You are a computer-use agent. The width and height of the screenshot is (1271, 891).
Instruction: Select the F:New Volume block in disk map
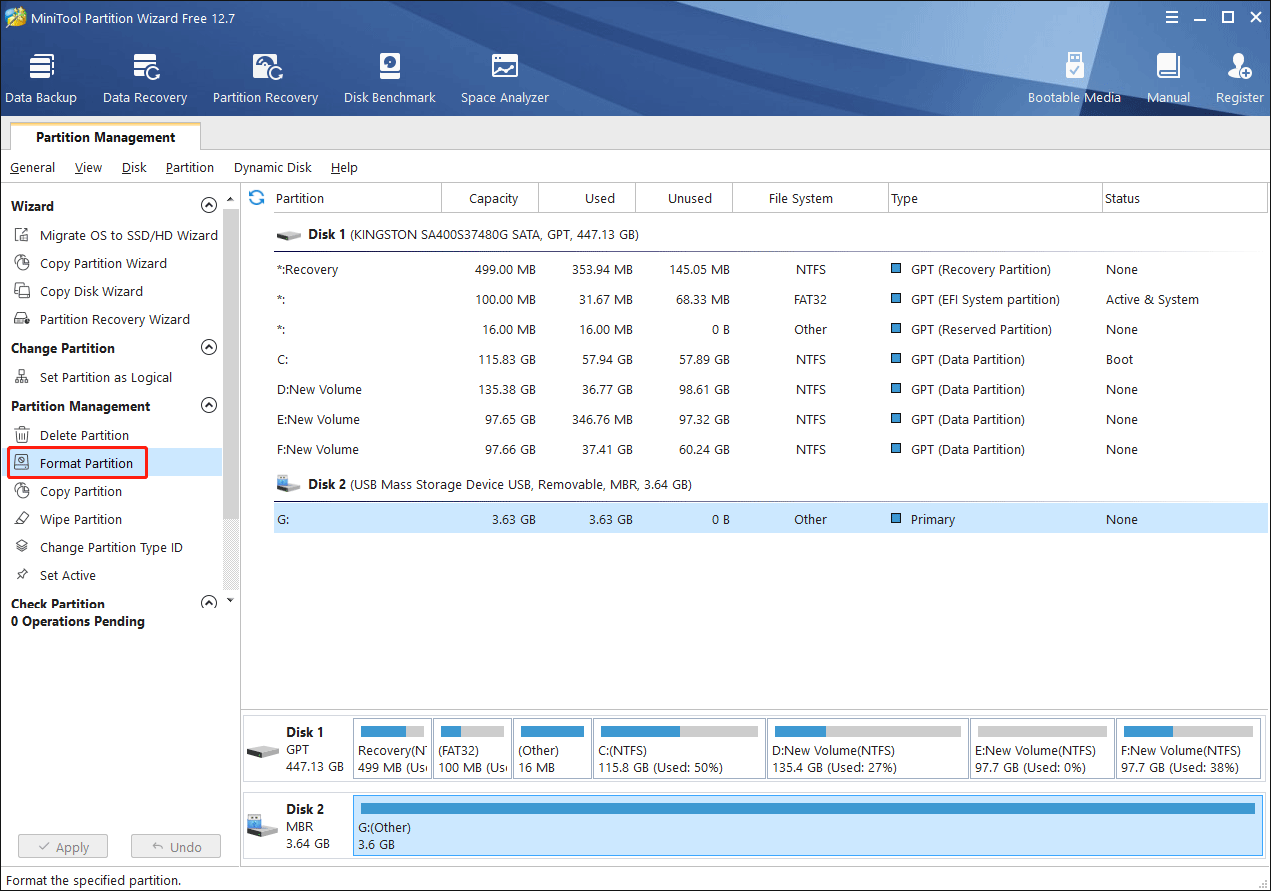(x=1189, y=749)
